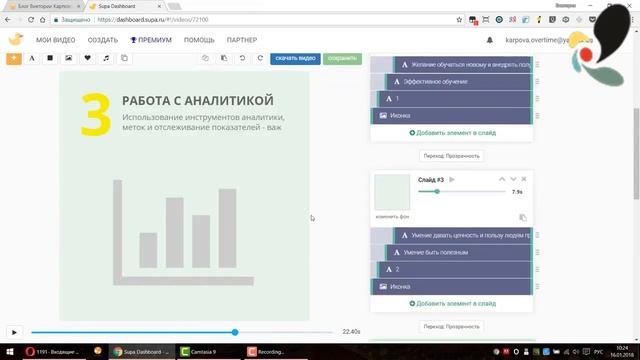
Task: Add element to the upper slide
Action: pyautogui.click(x=453, y=133)
